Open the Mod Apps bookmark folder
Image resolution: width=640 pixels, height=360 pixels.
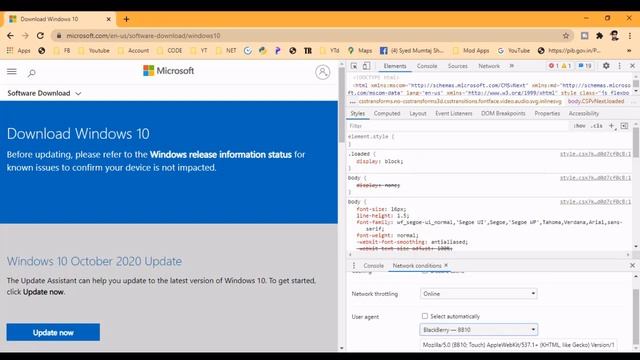pyautogui.click(x=471, y=51)
